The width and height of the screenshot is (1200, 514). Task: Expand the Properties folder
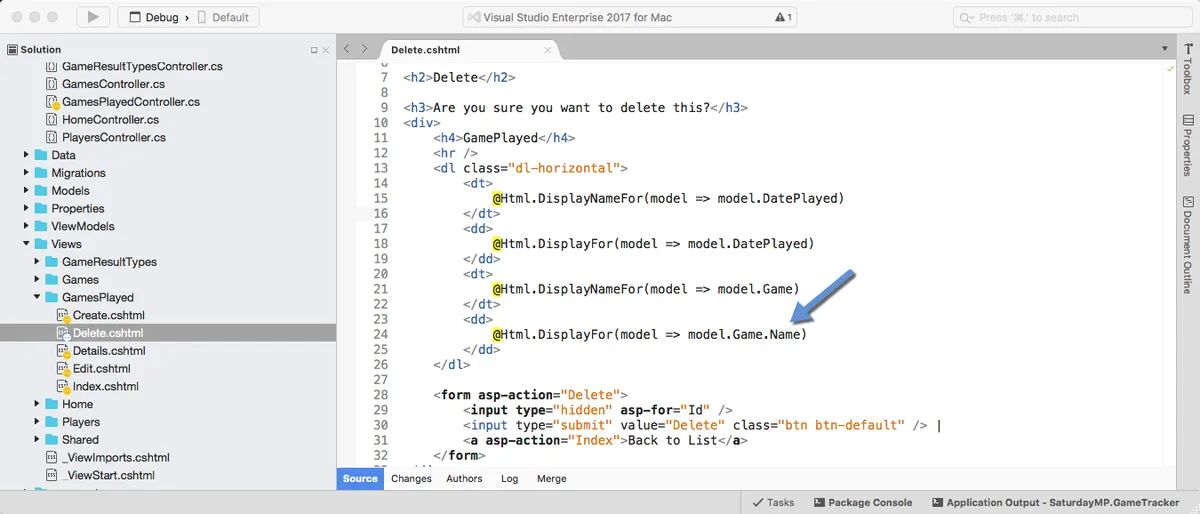point(27,209)
